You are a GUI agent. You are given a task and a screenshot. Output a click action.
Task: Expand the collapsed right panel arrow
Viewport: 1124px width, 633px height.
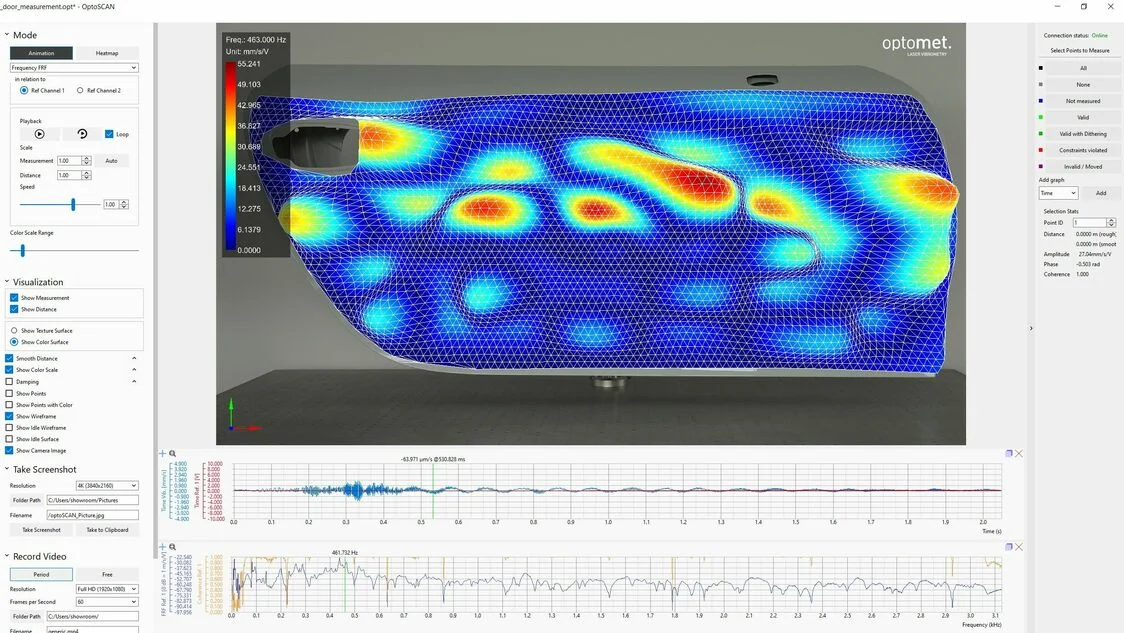click(1031, 328)
